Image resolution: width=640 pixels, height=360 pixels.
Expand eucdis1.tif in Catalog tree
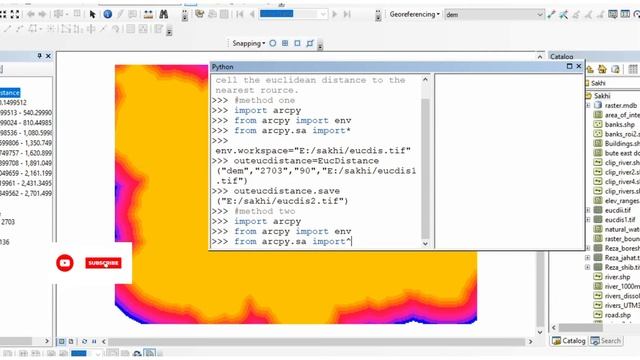tap(588, 220)
